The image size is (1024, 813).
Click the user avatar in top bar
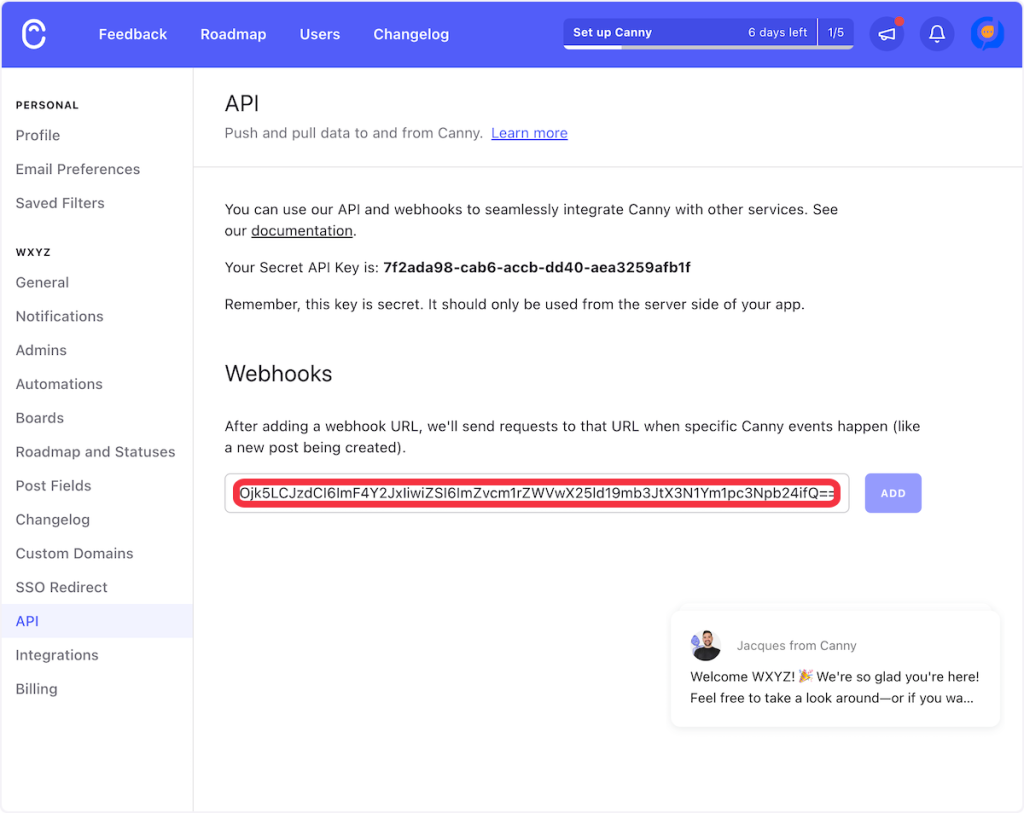[x=987, y=34]
